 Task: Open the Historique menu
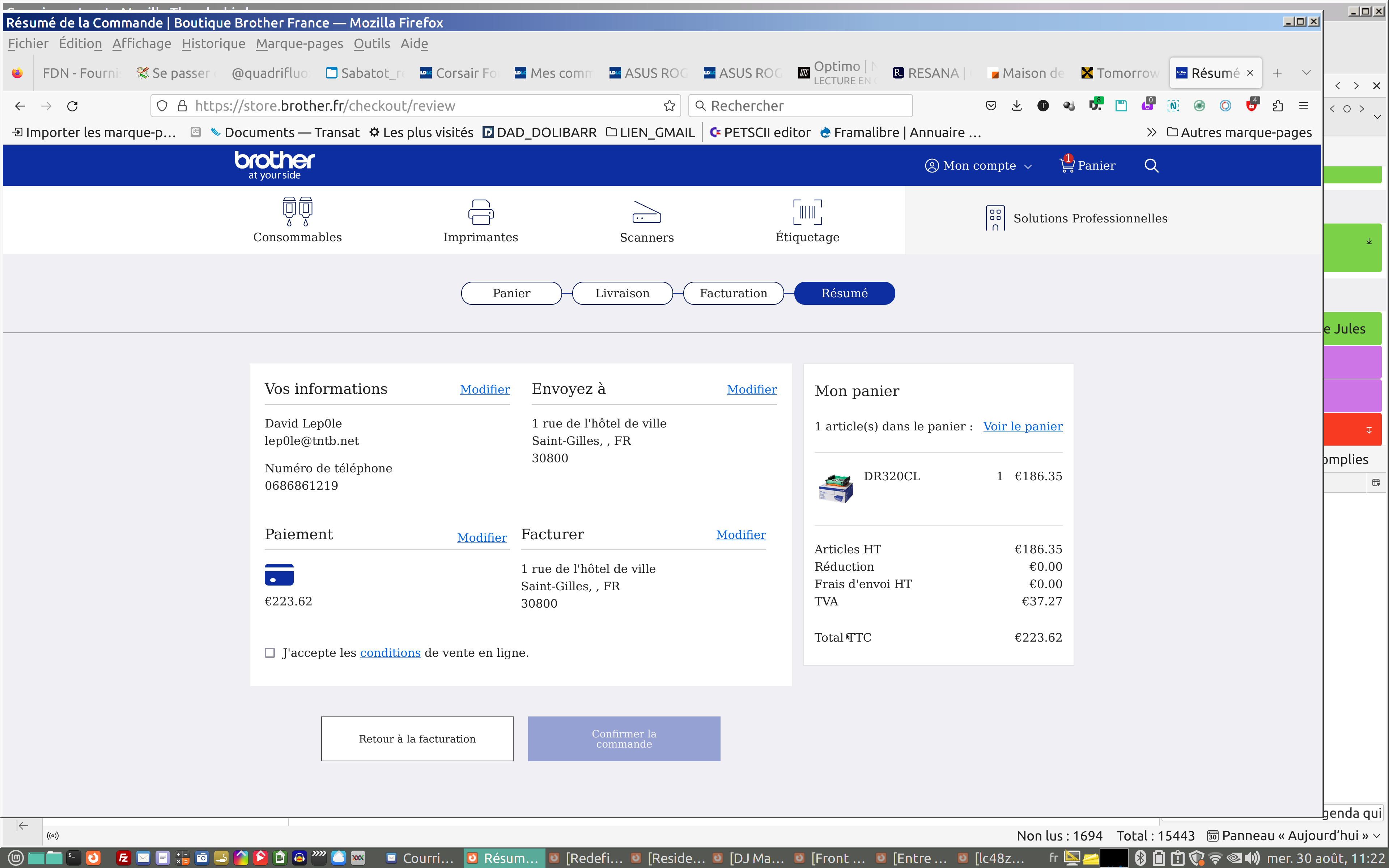(213, 44)
